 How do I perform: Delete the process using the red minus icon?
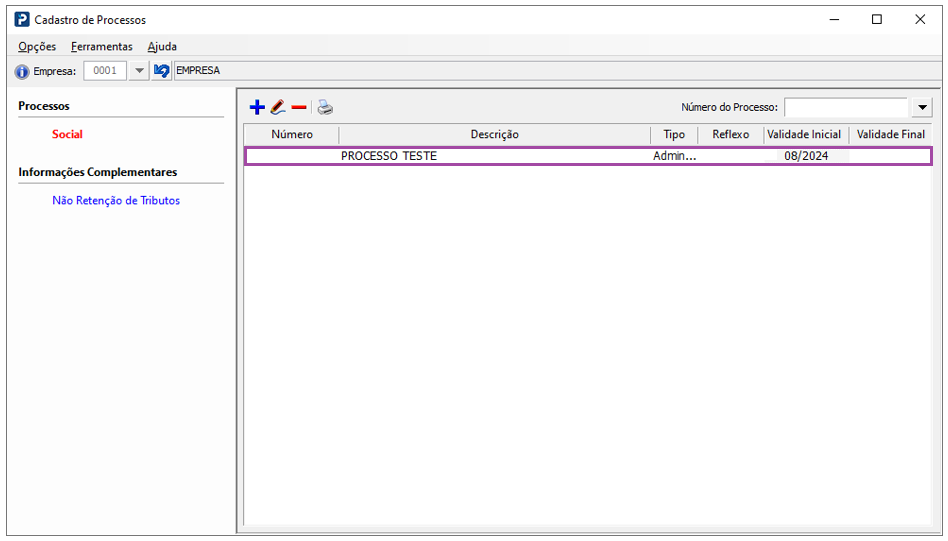[299, 108]
